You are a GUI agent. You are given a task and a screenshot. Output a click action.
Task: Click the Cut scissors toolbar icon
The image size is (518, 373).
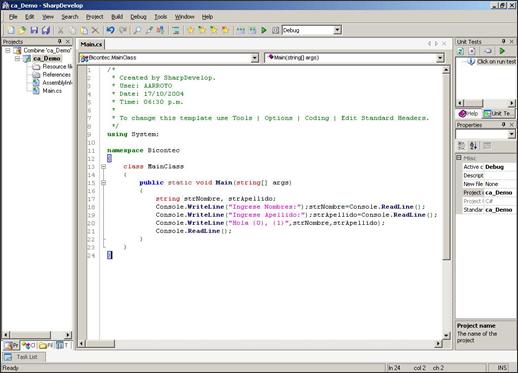[61, 30]
